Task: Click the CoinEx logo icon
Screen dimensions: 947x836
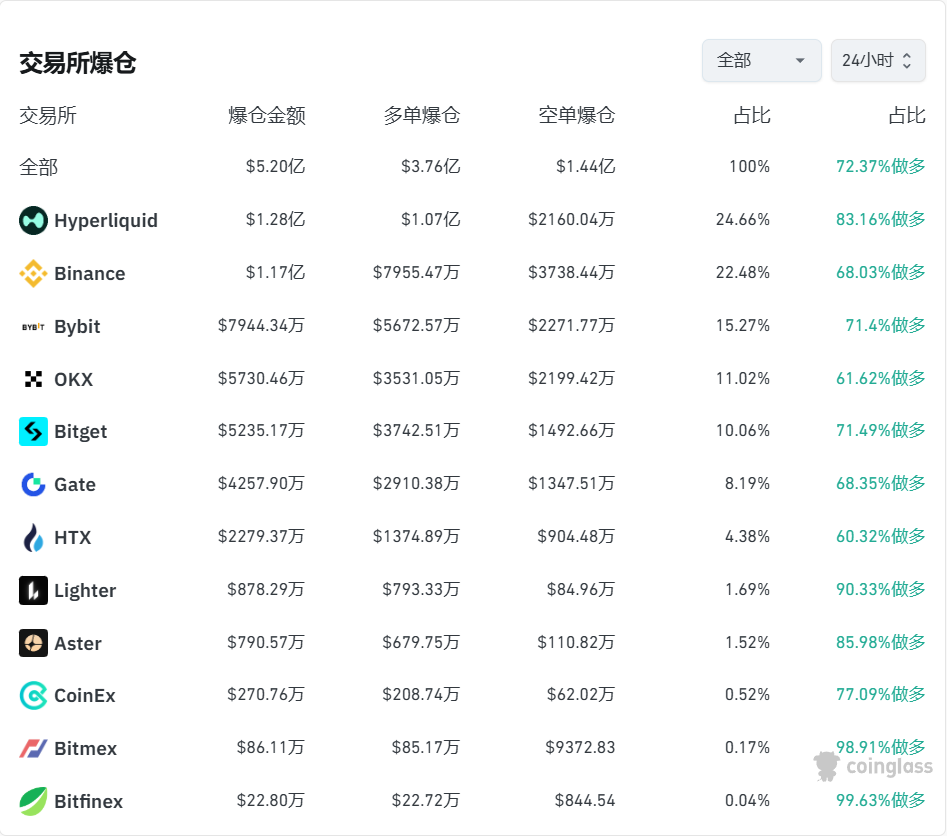Action: click(x=33, y=695)
